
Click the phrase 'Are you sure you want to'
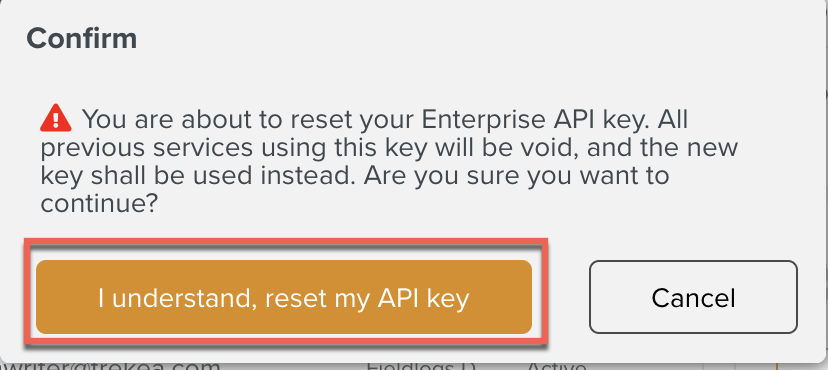point(515,176)
